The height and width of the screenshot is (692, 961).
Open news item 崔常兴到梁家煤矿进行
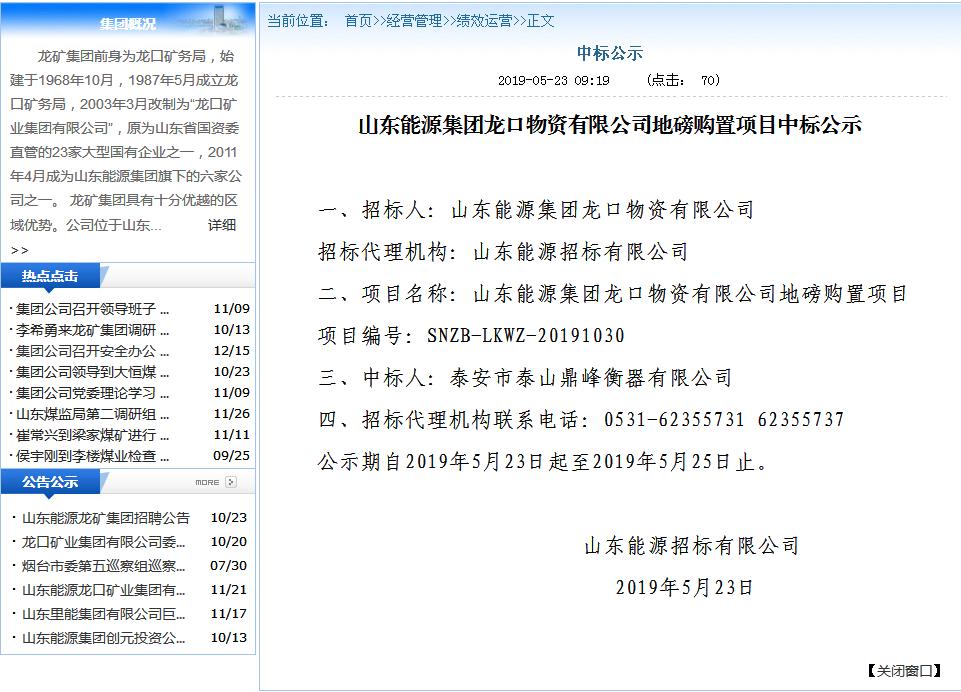coord(93,435)
